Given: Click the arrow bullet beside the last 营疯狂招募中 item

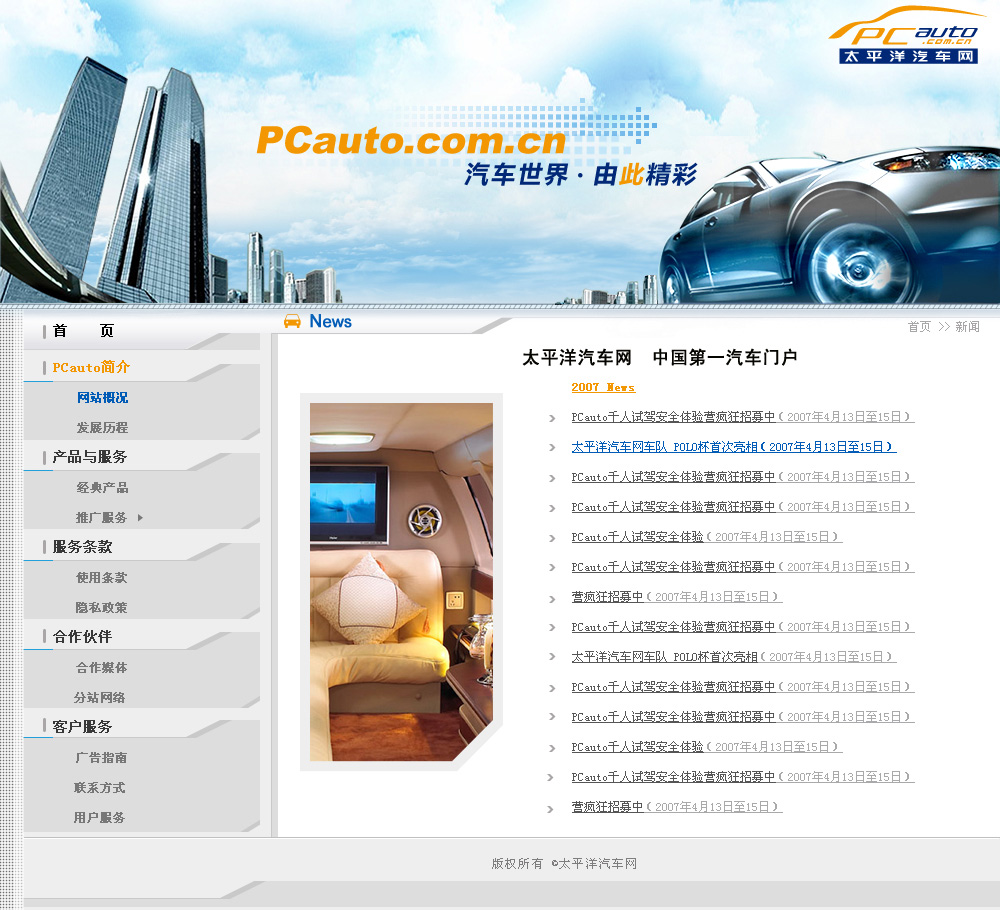Looking at the screenshot, I should coord(550,809).
